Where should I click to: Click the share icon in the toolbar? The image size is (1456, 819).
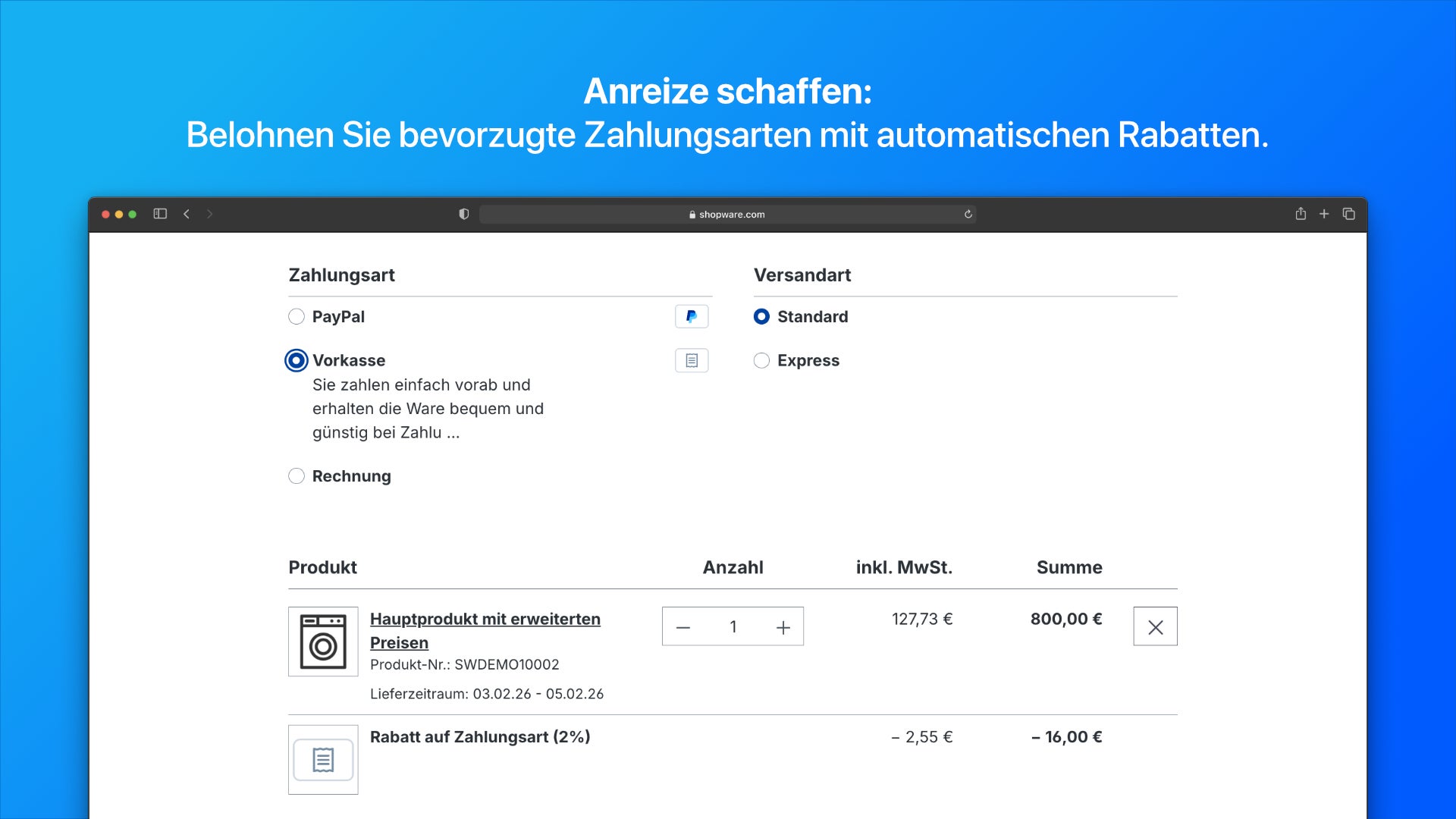(x=1301, y=214)
